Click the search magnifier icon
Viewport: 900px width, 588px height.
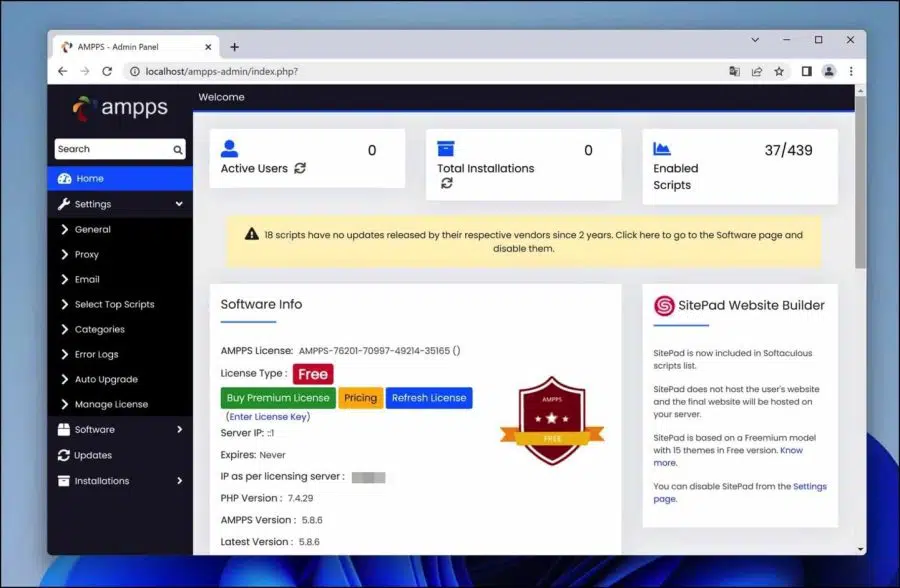coord(178,149)
